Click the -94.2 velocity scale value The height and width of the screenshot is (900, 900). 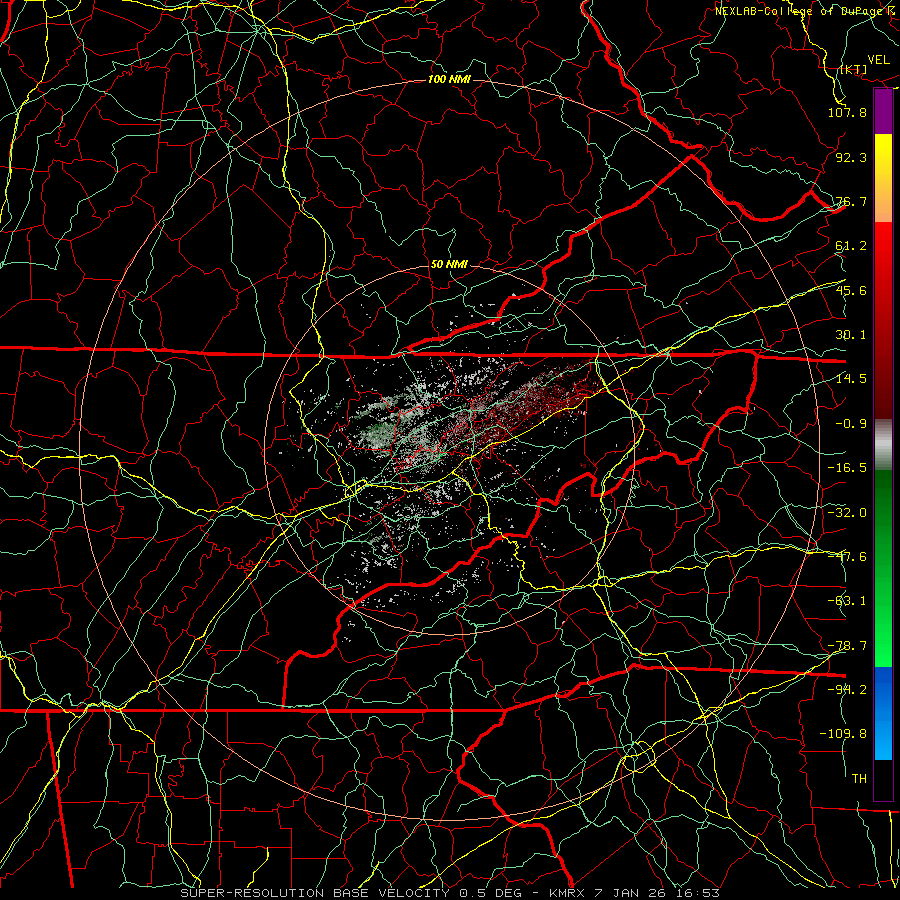[x=847, y=690]
